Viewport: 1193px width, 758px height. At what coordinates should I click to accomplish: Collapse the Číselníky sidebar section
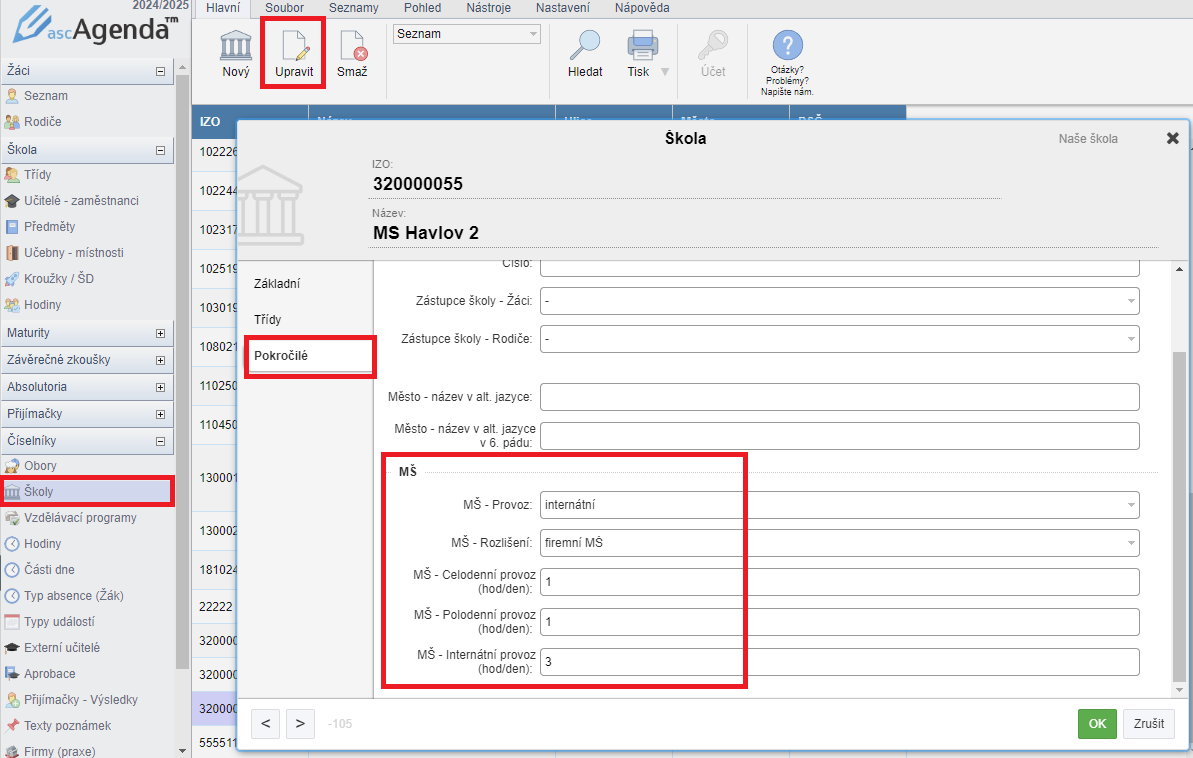pos(161,441)
